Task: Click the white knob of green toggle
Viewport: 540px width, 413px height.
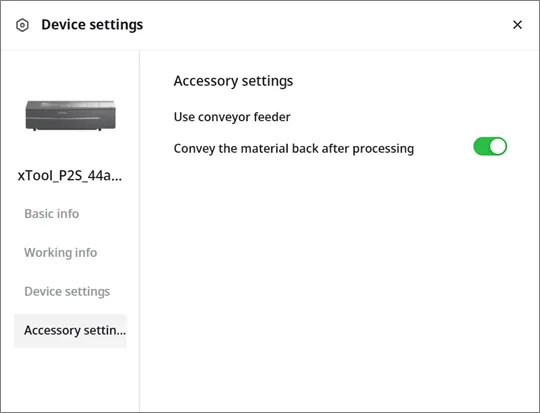Action: tap(498, 146)
